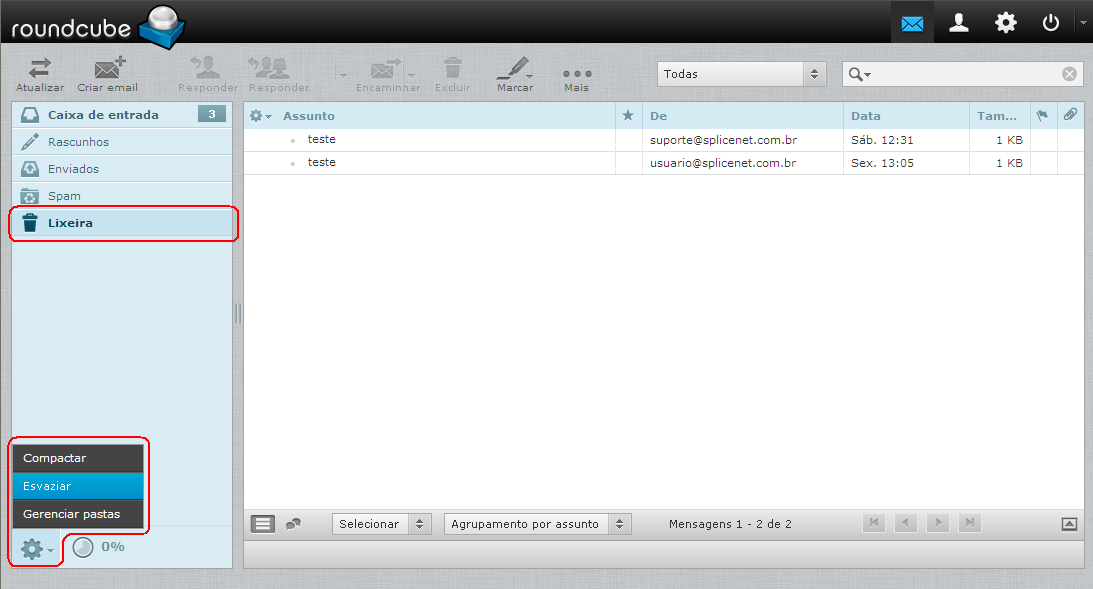Sort messages by Data column
This screenshot has height=589, width=1093.
coord(866,116)
